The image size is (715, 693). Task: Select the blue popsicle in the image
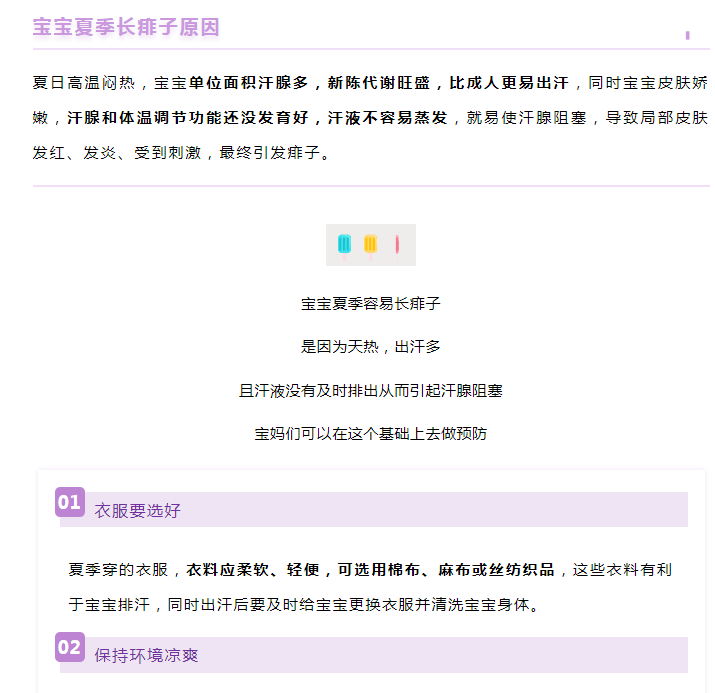pyautogui.click(x=344, y=245)
